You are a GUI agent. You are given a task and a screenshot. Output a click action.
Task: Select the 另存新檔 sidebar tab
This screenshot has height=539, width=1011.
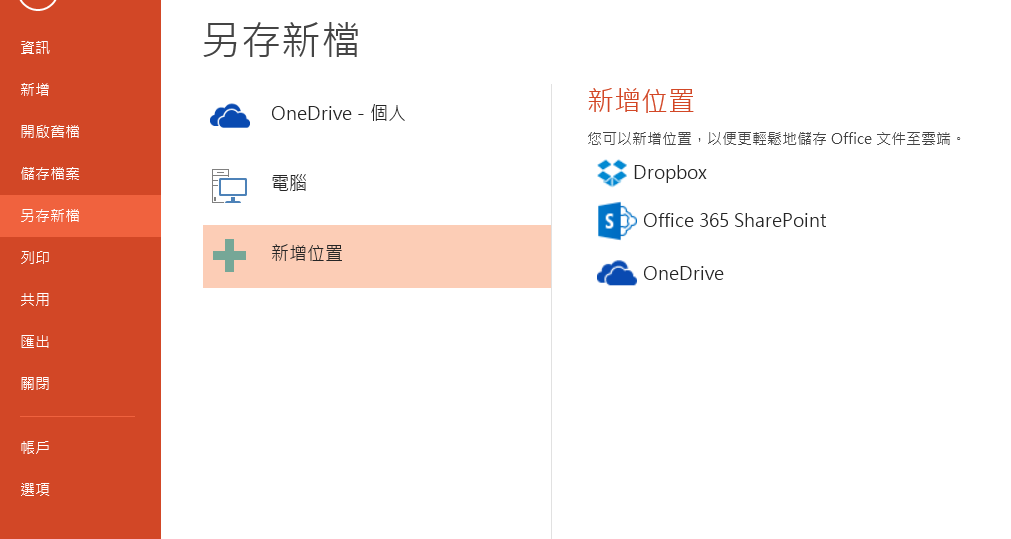point(80,216)
